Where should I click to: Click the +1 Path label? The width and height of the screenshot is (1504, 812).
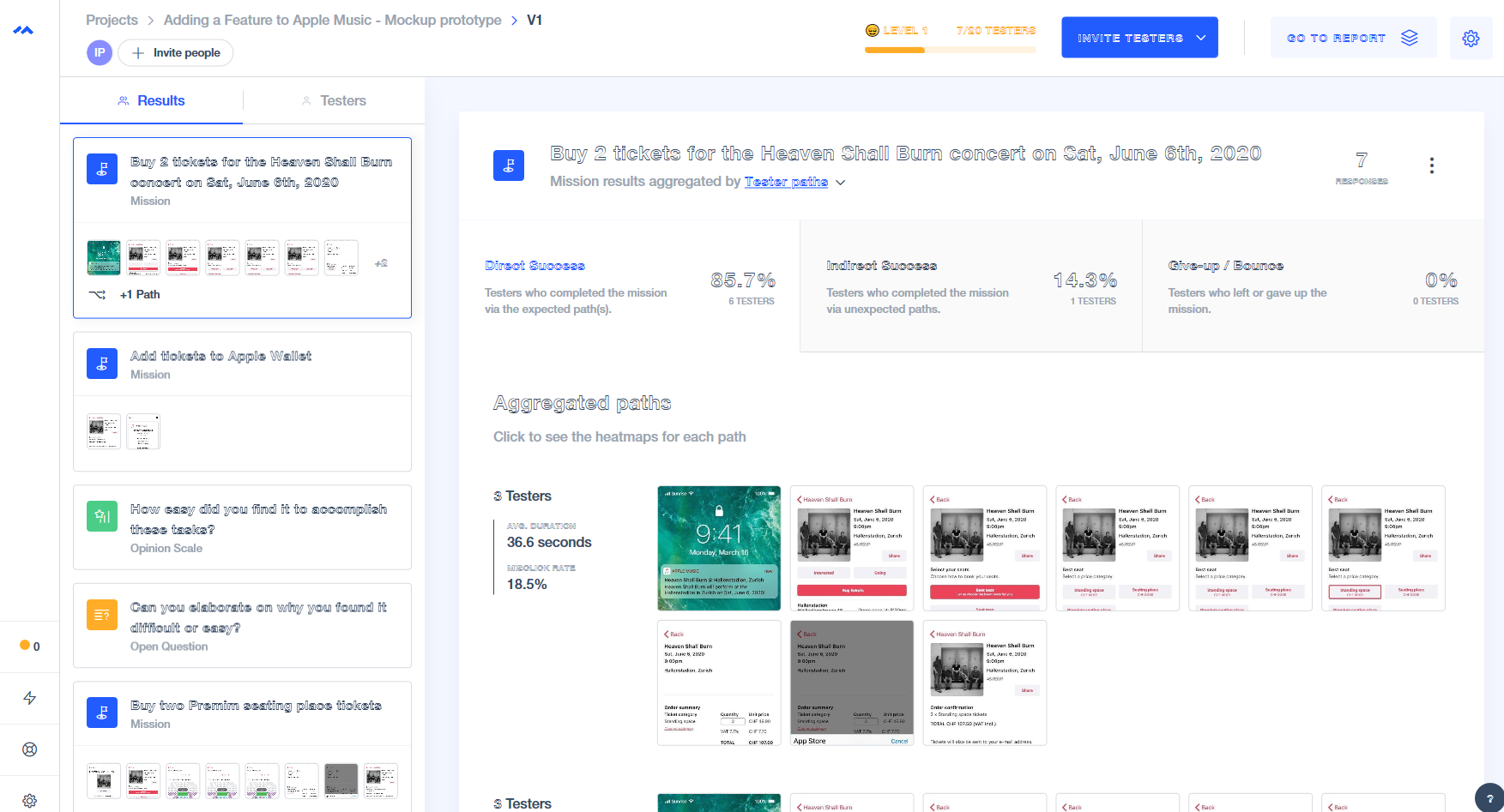140,294
